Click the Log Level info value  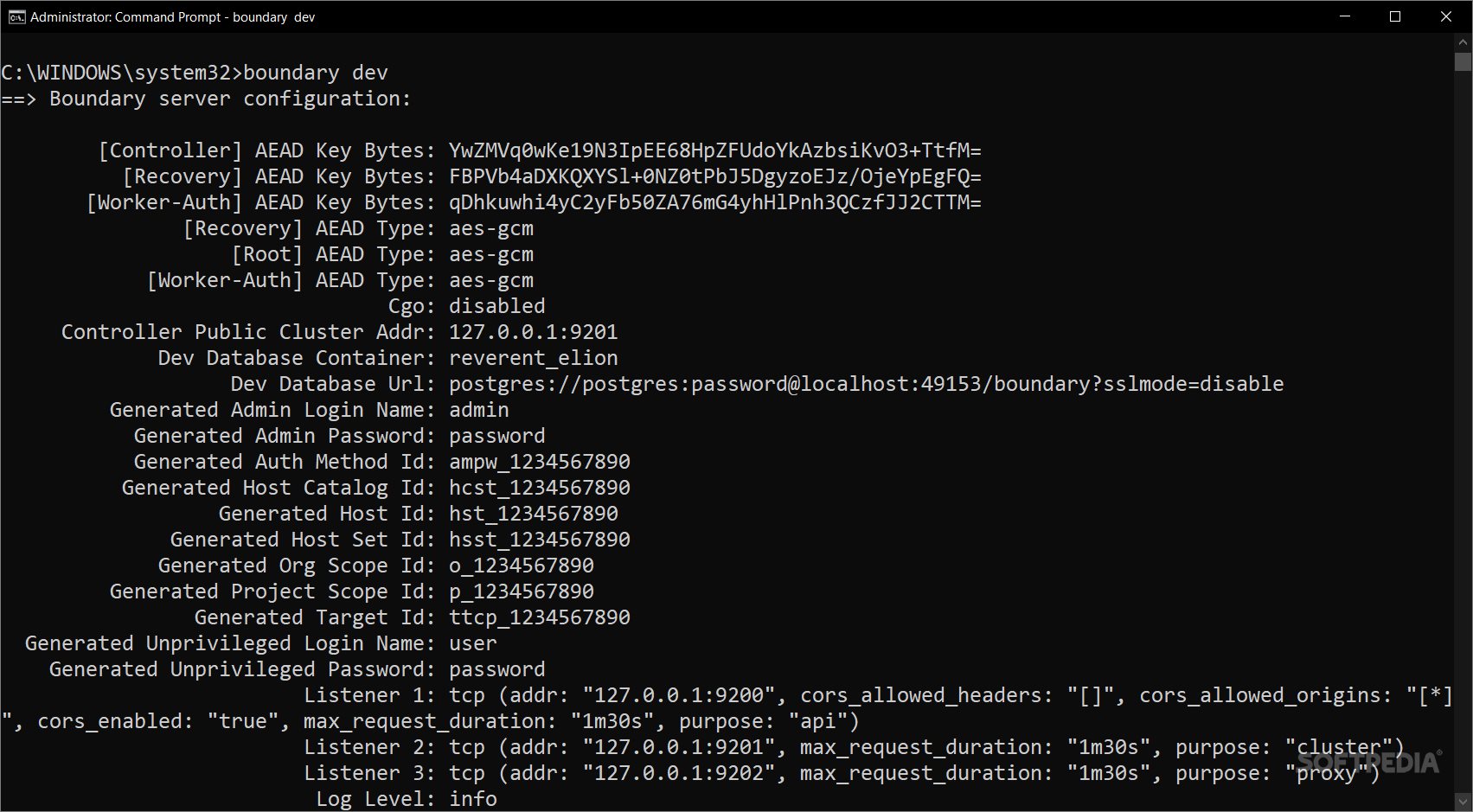(472, 799)
